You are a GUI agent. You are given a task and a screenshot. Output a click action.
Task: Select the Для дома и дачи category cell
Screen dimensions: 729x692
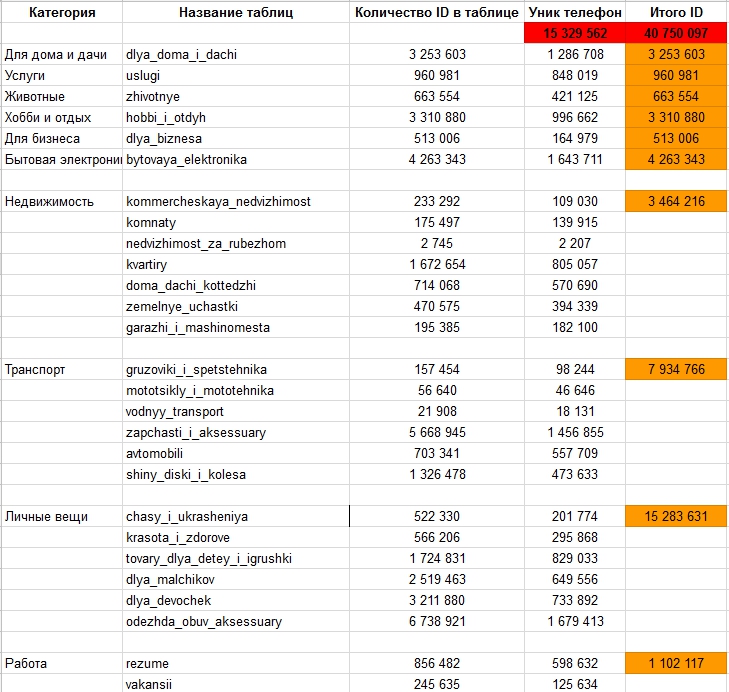62,54
